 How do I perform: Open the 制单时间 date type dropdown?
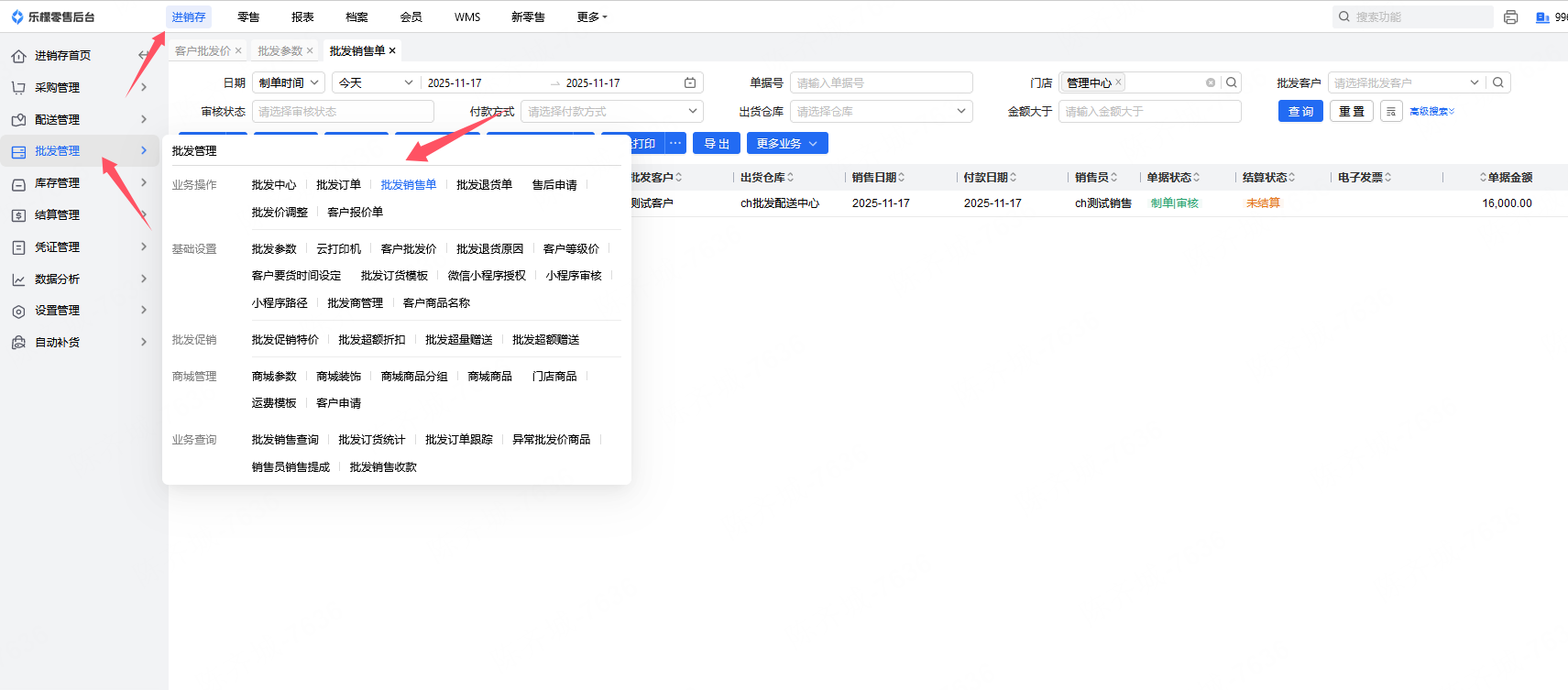point(289,83)
